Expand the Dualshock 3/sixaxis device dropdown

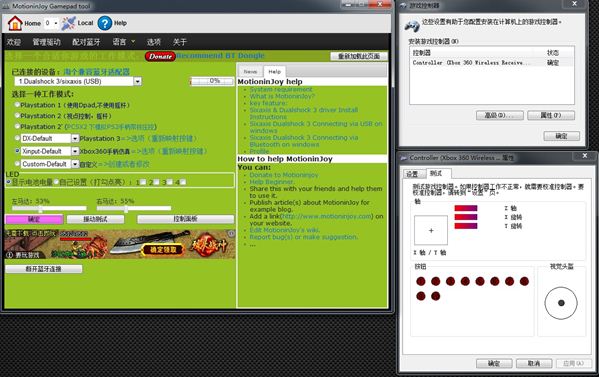coord(138,81)
